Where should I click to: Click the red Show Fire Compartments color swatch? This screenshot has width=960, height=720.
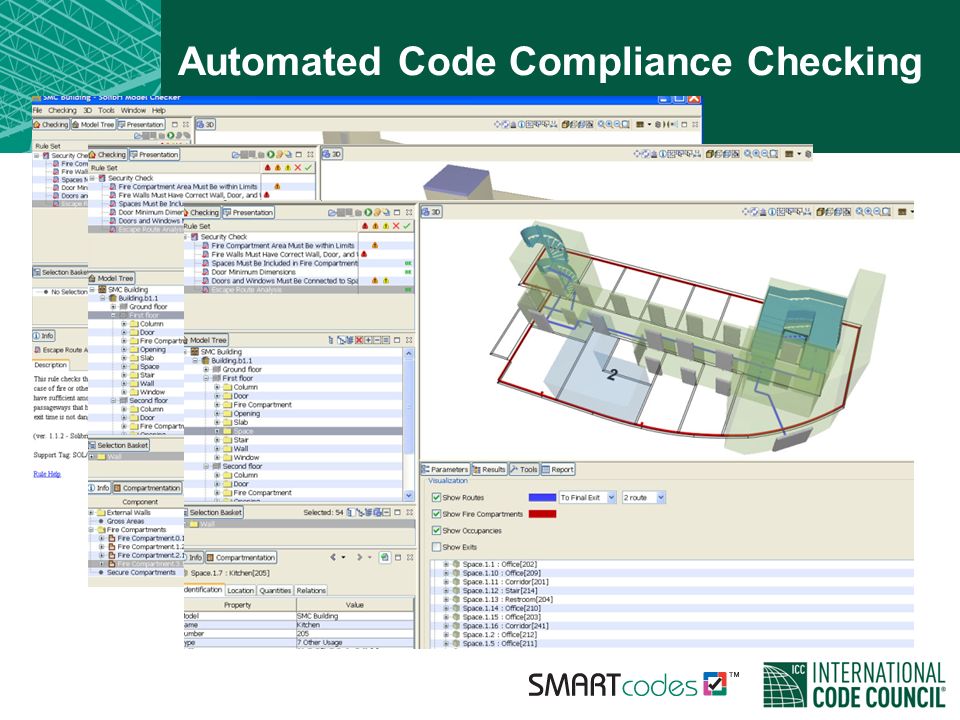[x=542, y=514]
